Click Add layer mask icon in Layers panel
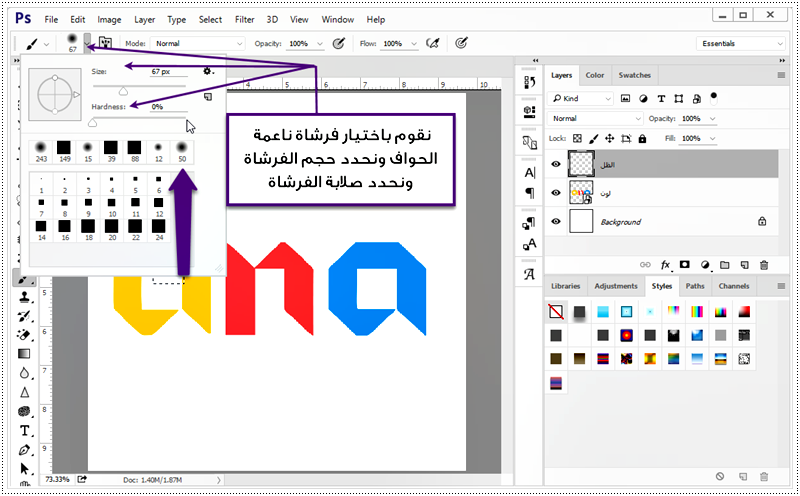This screenshot has height=496, width=800. pyautogui.click(x=685, y=265)
